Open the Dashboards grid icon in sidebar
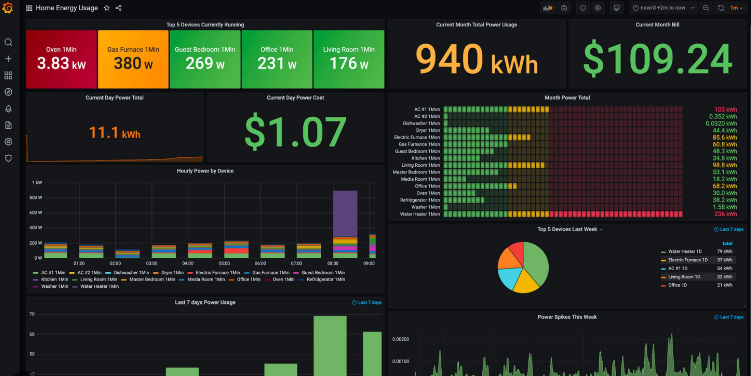Image resolution: width=751 pixels, height=376 pixels. click(x=8, y=76)
